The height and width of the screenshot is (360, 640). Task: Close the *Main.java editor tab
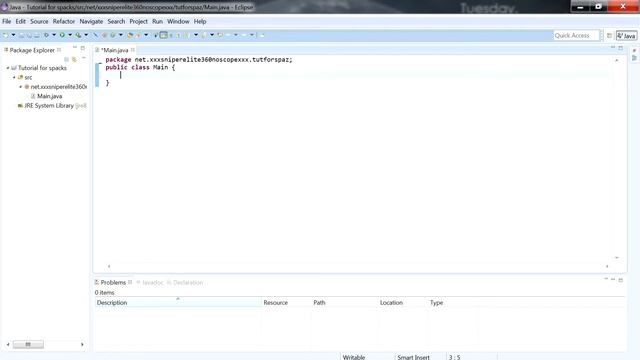pos(133,50)
